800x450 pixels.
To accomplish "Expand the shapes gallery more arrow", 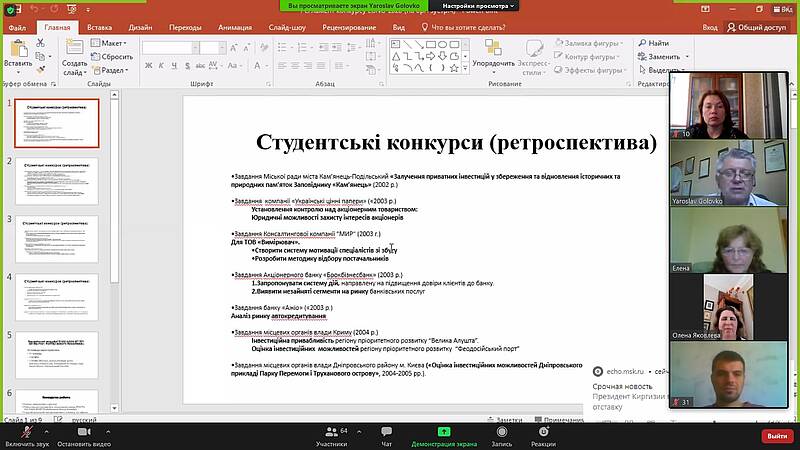I will (465, 68).
